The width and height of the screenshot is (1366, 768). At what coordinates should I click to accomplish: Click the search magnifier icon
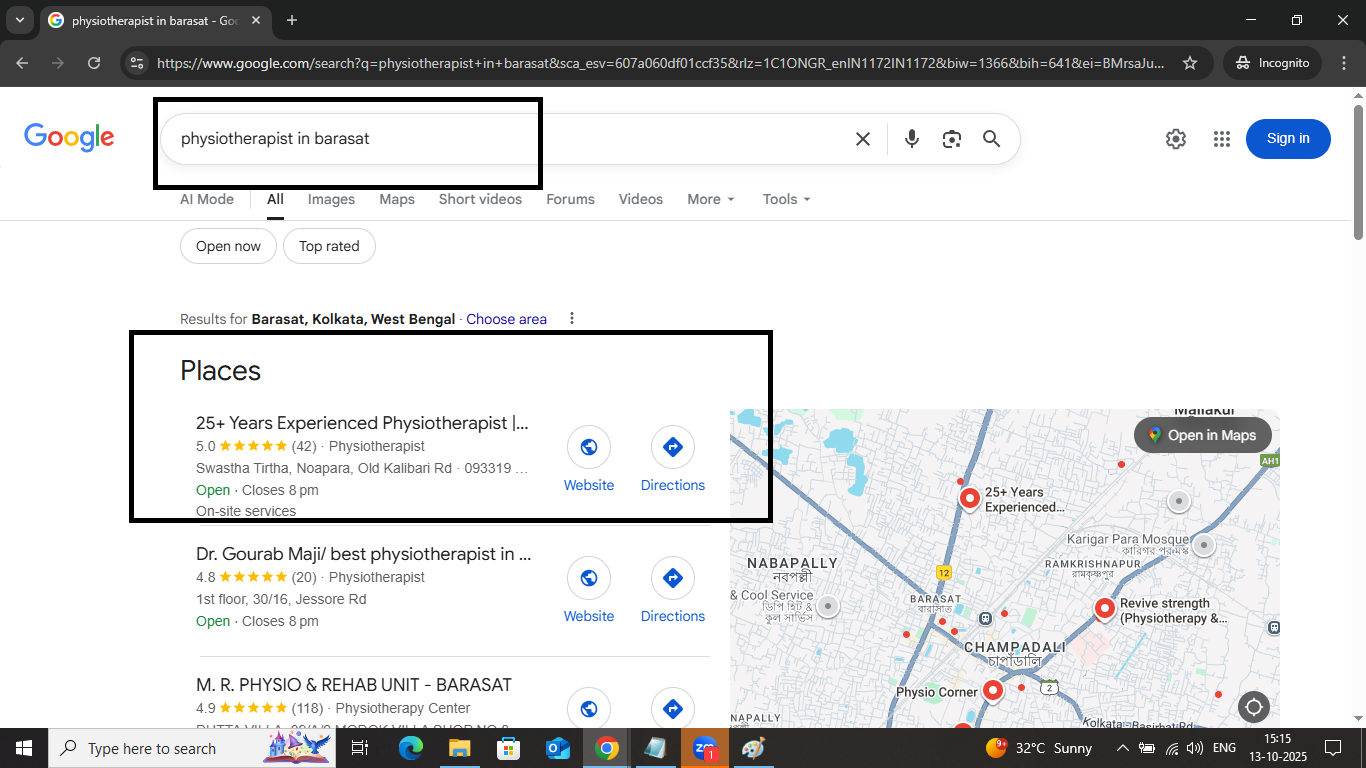pos(991,139)
